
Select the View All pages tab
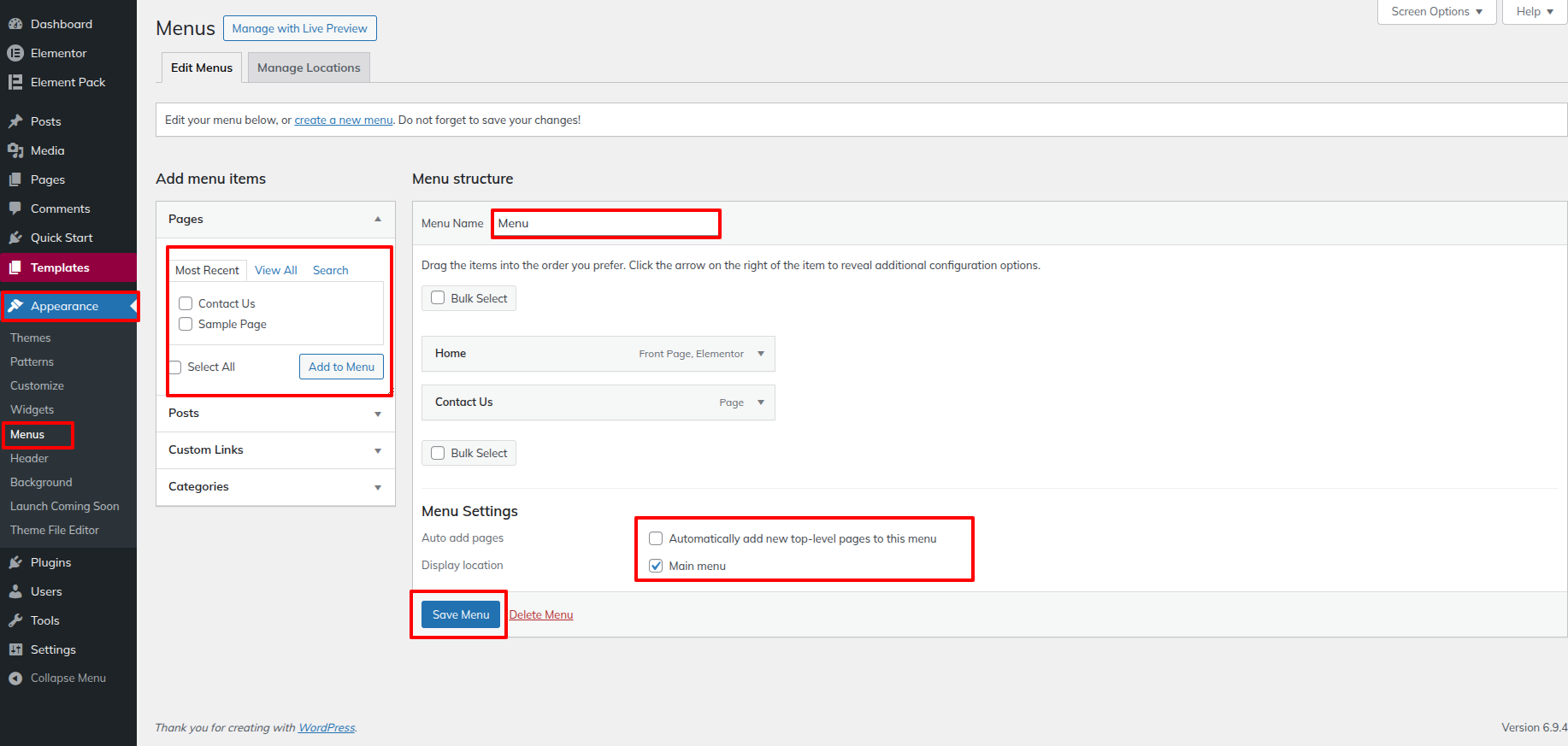click(x=276, y=270)
